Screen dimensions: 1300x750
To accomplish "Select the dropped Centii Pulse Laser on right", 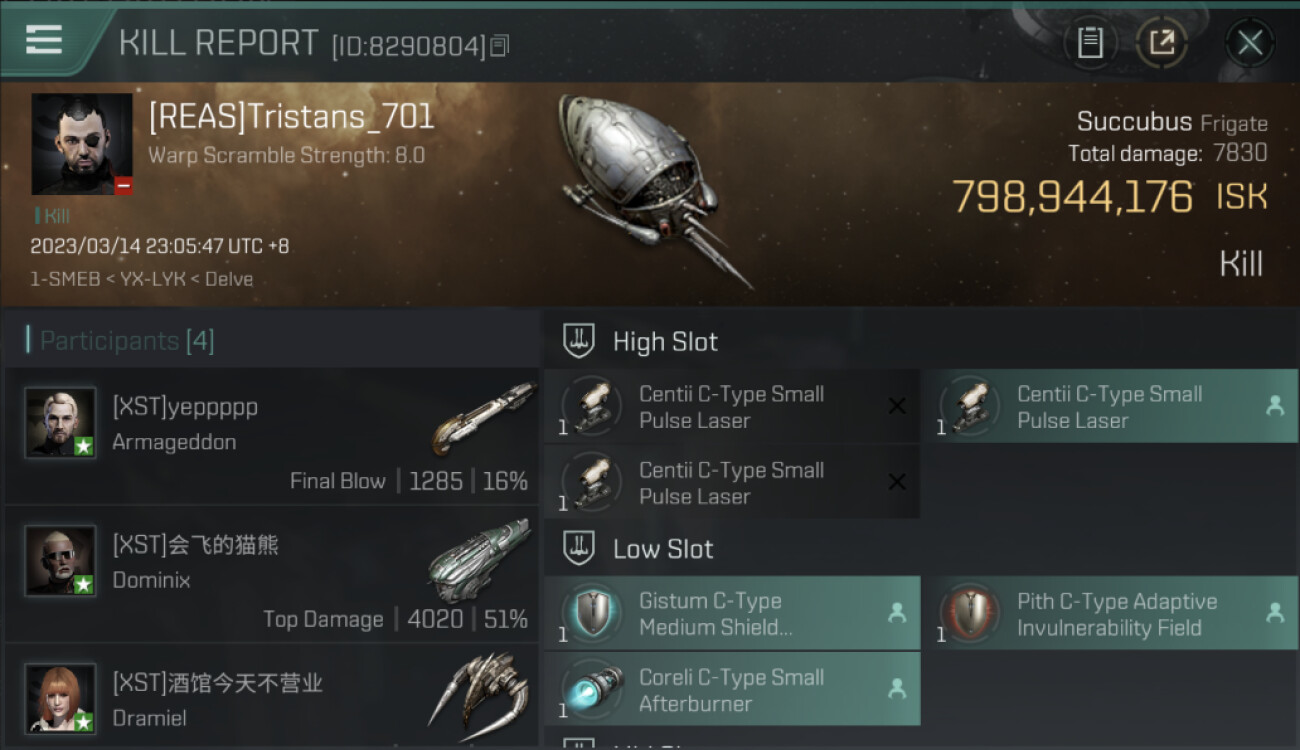I will click(1110, 406).
